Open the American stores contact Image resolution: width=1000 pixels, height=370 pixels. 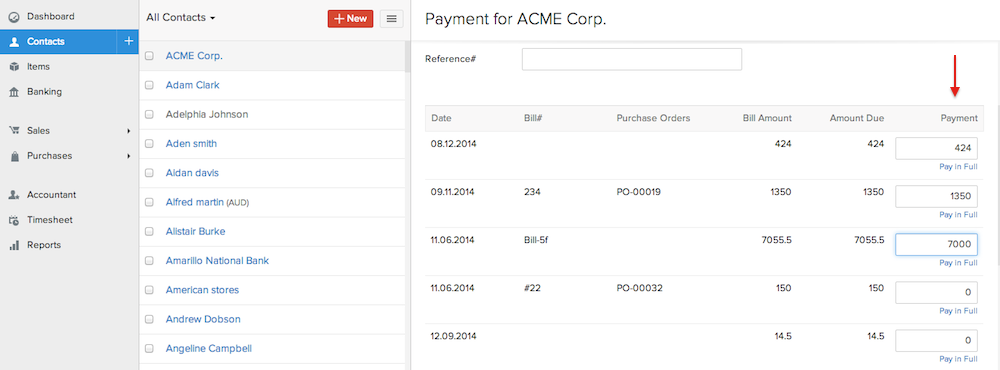(202, 290)
